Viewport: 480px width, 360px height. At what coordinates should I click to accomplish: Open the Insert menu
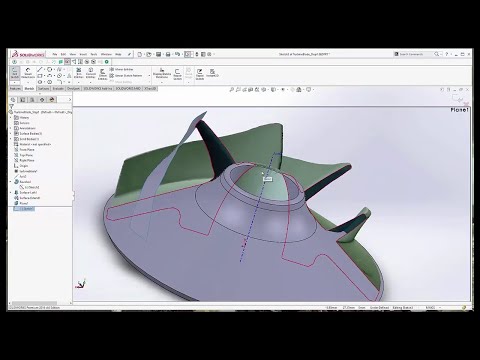pyautogui.click(x=83, y=54)
